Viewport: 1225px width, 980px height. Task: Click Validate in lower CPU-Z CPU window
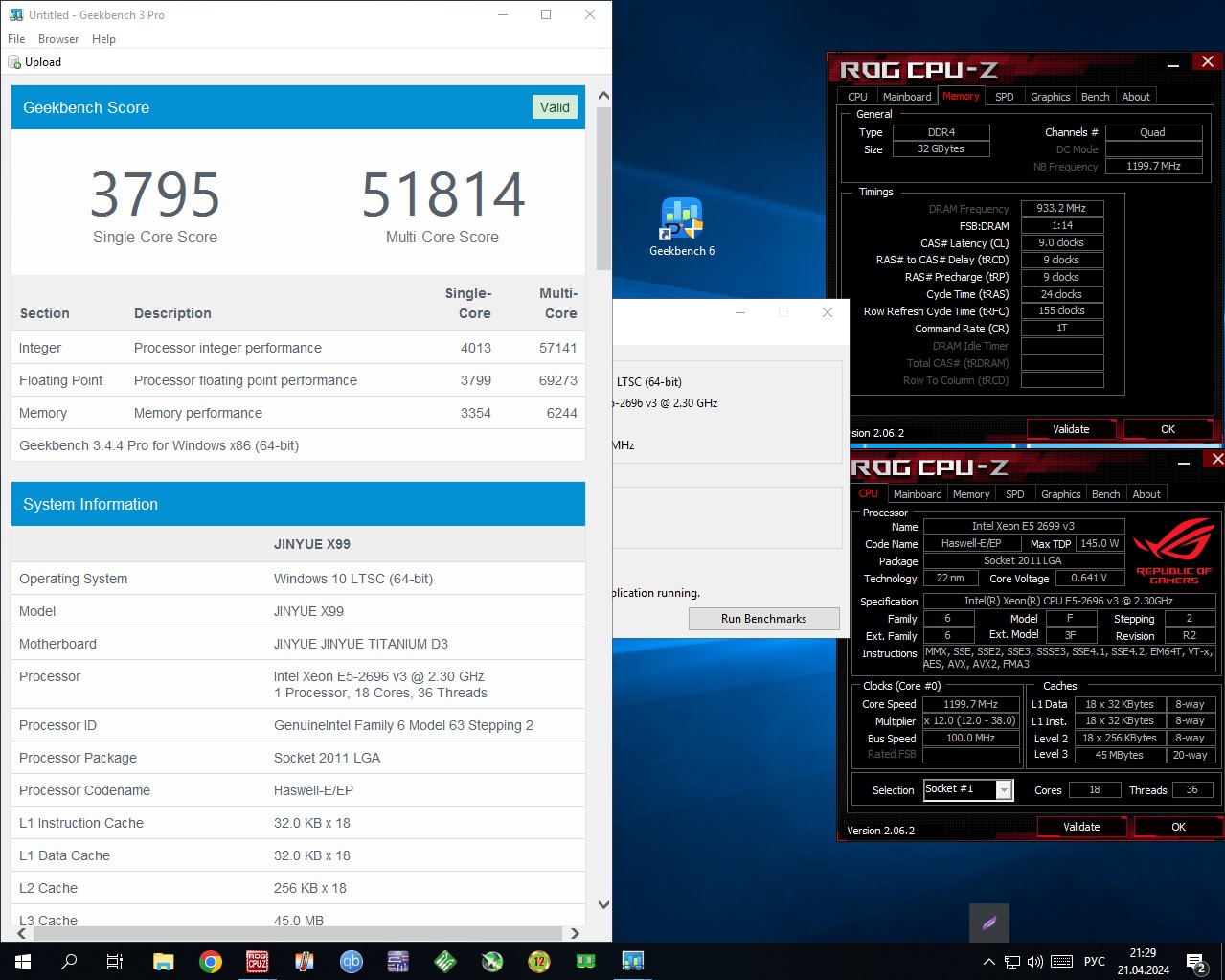[1081, 827]
